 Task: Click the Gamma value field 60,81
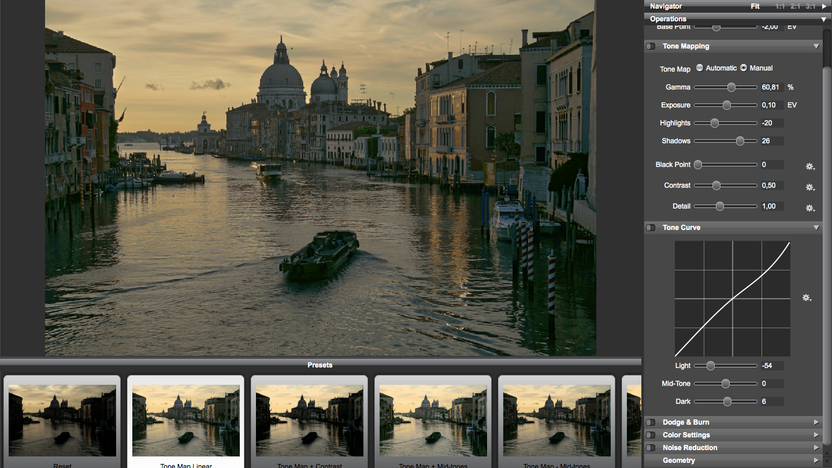772,87
